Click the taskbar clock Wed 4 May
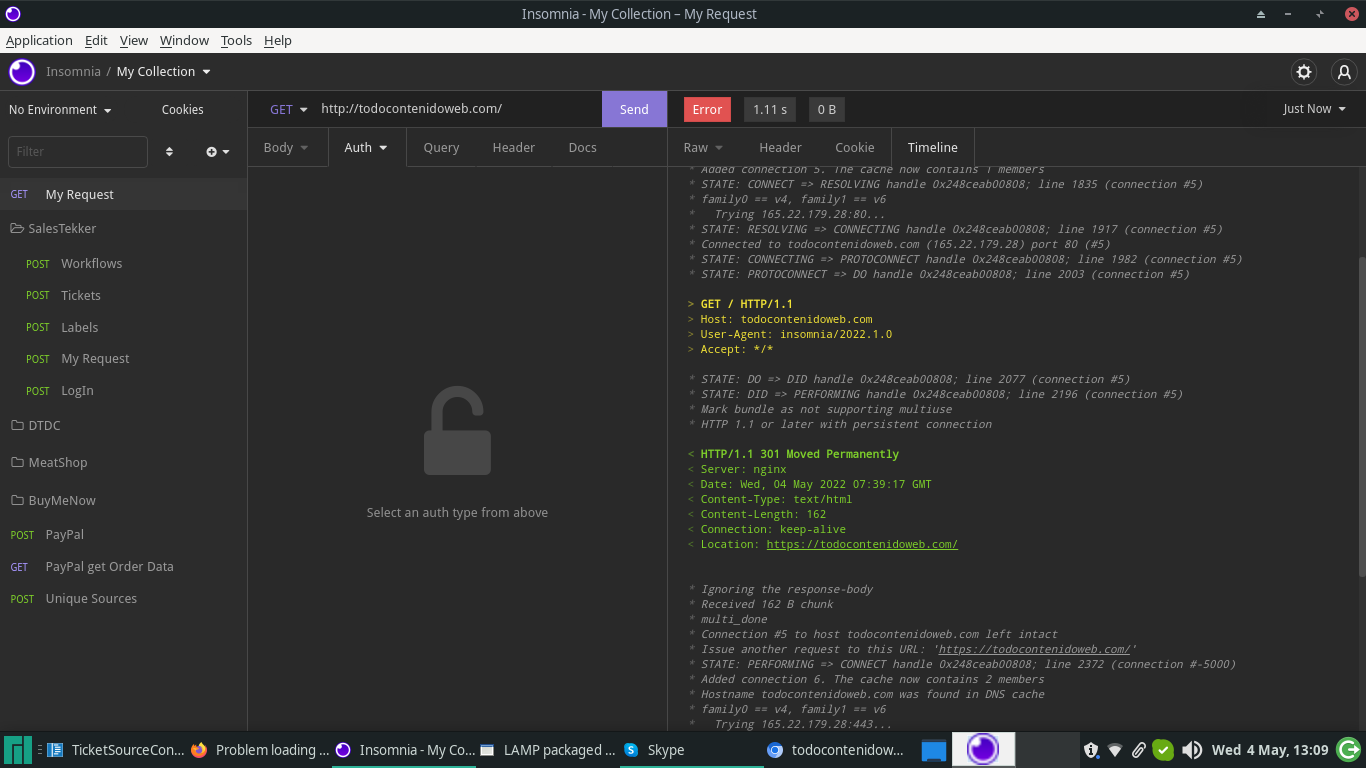Image resolution: width=1366 pixels, height=768 pixels. tap(1270, 750)
